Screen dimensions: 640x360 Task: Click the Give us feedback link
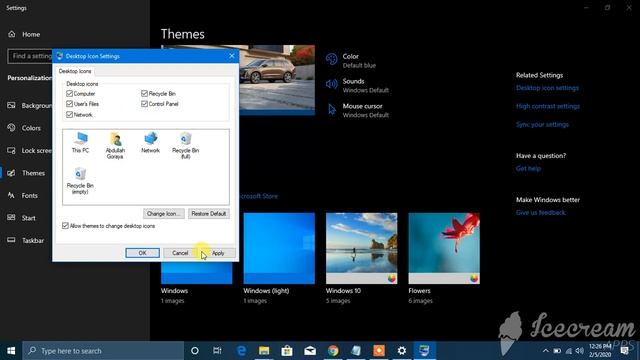pos(540,212)
